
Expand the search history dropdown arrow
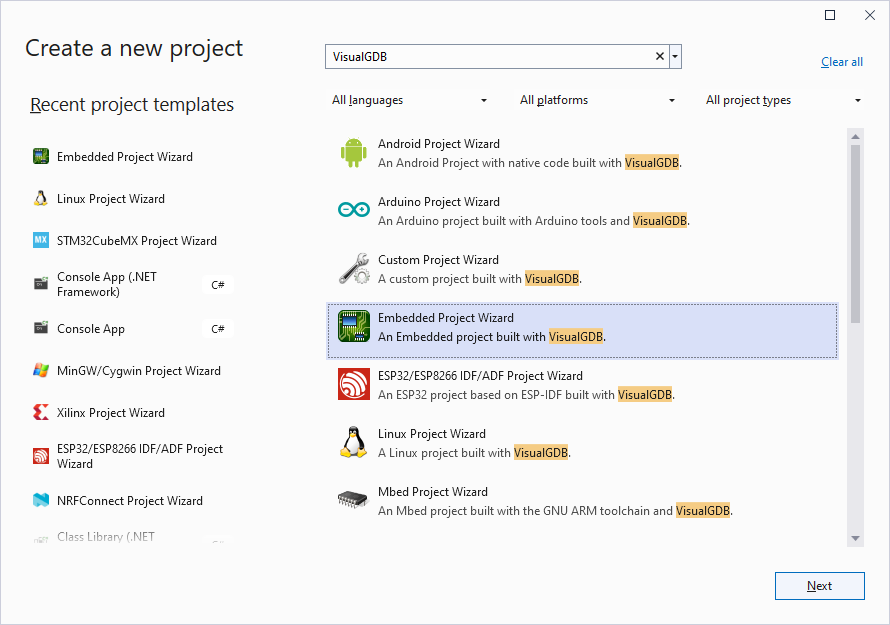(x=675, y=57)
